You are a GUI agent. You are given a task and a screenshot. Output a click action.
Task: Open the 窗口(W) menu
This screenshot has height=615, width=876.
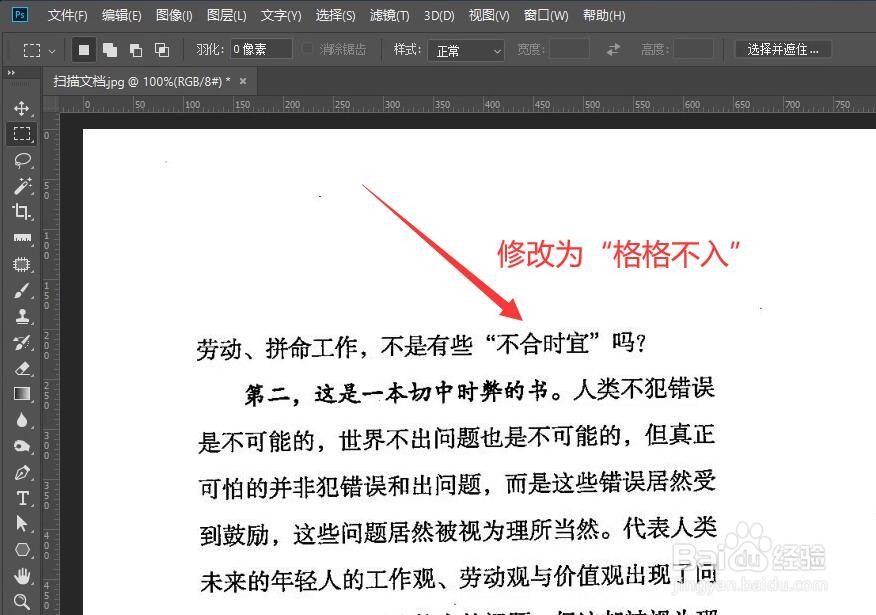coord(546,16)
